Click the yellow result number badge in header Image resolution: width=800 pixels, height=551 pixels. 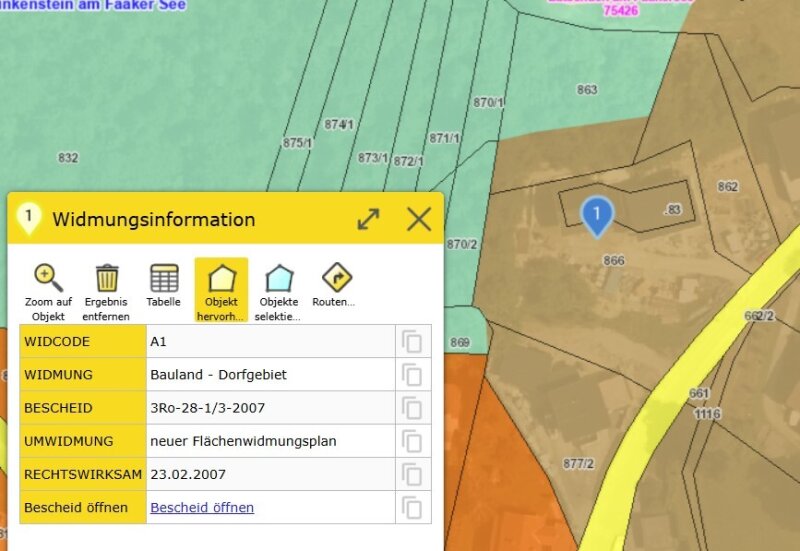point(29,217)
